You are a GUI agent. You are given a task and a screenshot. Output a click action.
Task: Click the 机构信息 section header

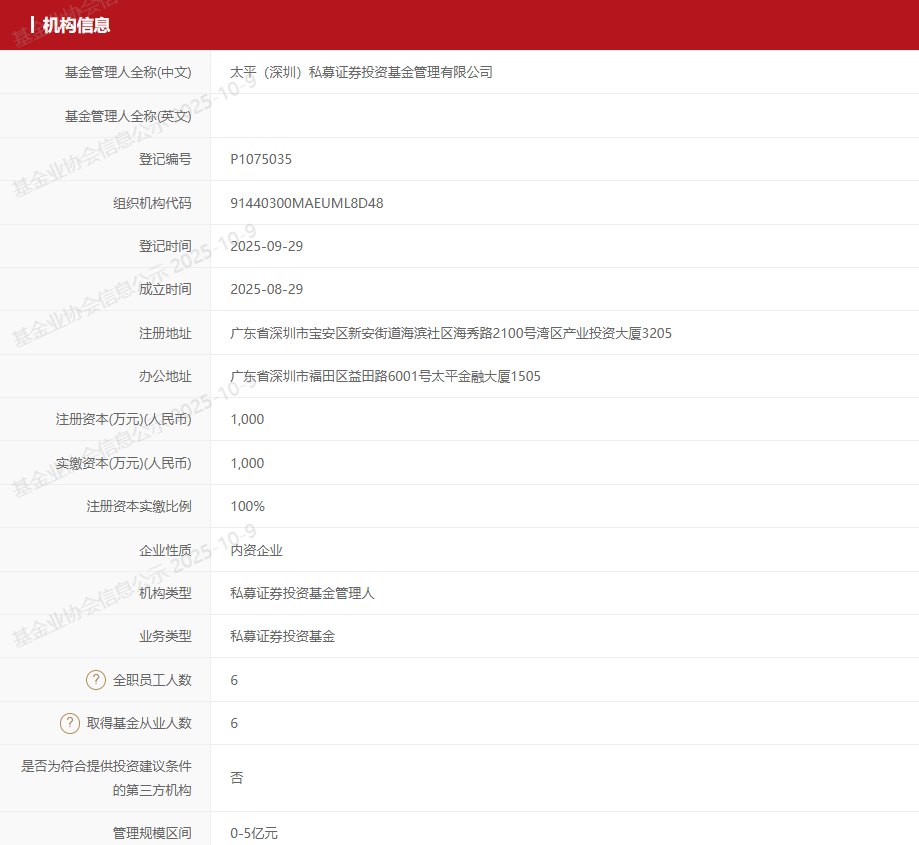click(76, 25)
